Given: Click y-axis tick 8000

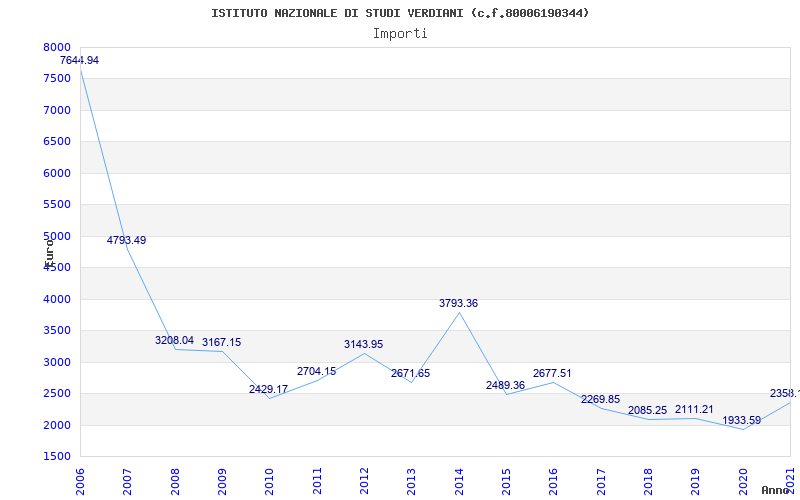Looking at the screenshot, I should tap(57, 47).
